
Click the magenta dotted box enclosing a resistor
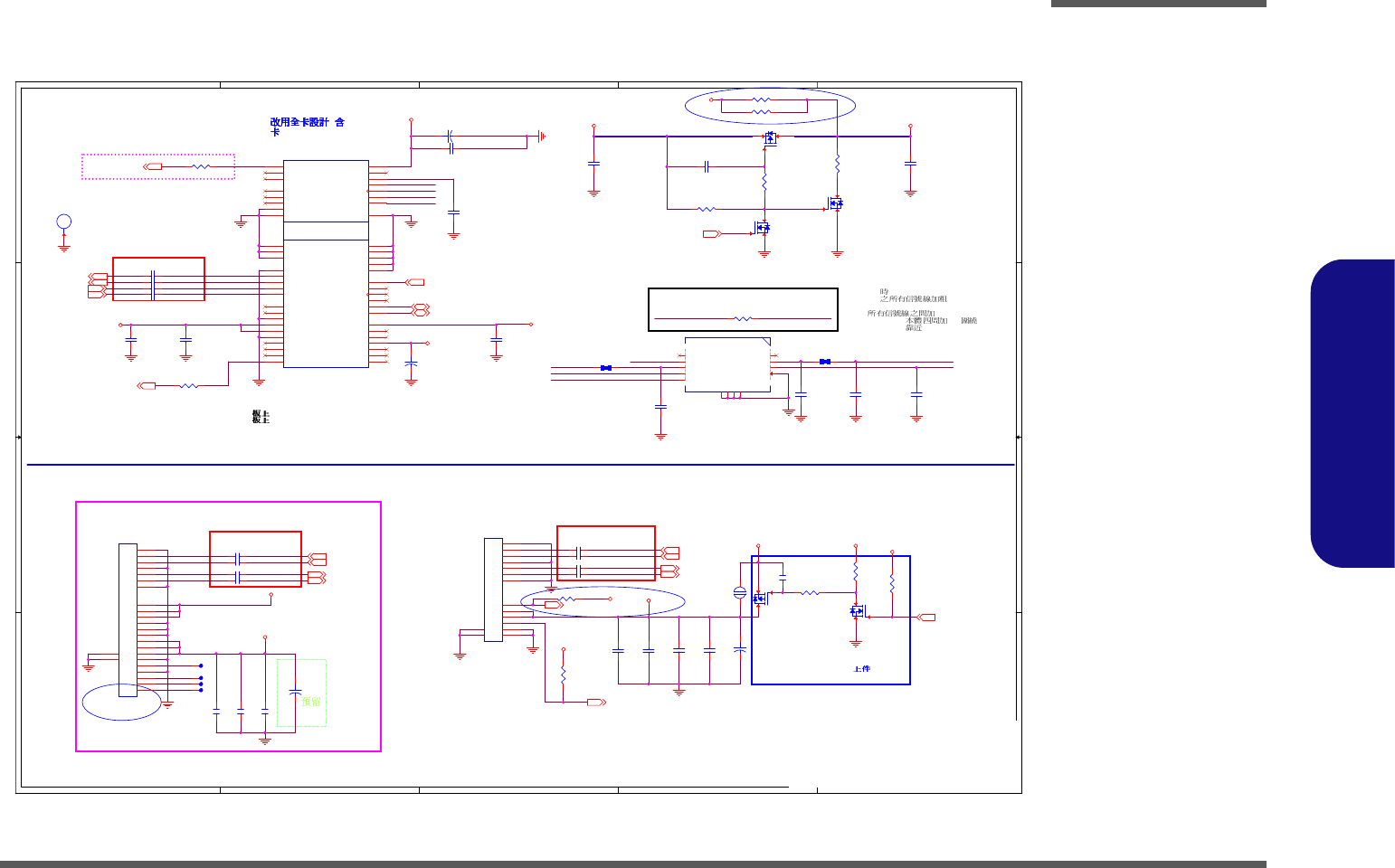pyautogui.click(x=158, y=166)
